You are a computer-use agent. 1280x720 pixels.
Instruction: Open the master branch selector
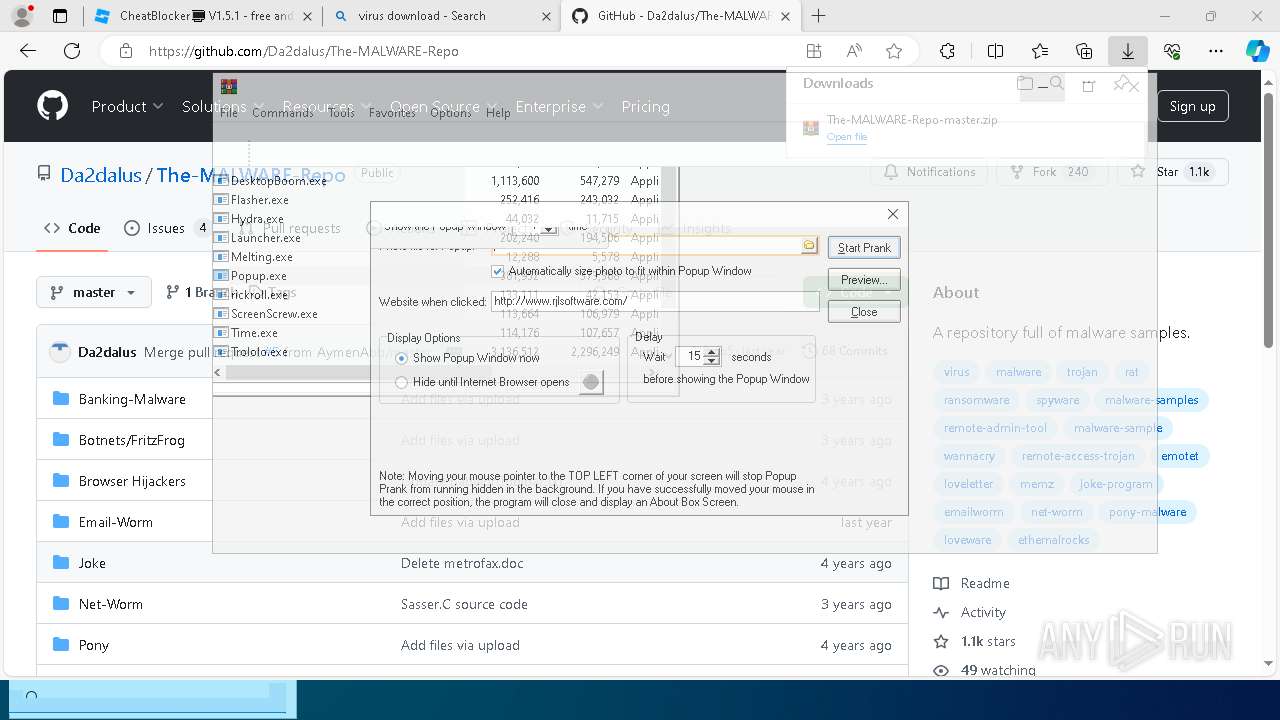click(x=94, y=292)
